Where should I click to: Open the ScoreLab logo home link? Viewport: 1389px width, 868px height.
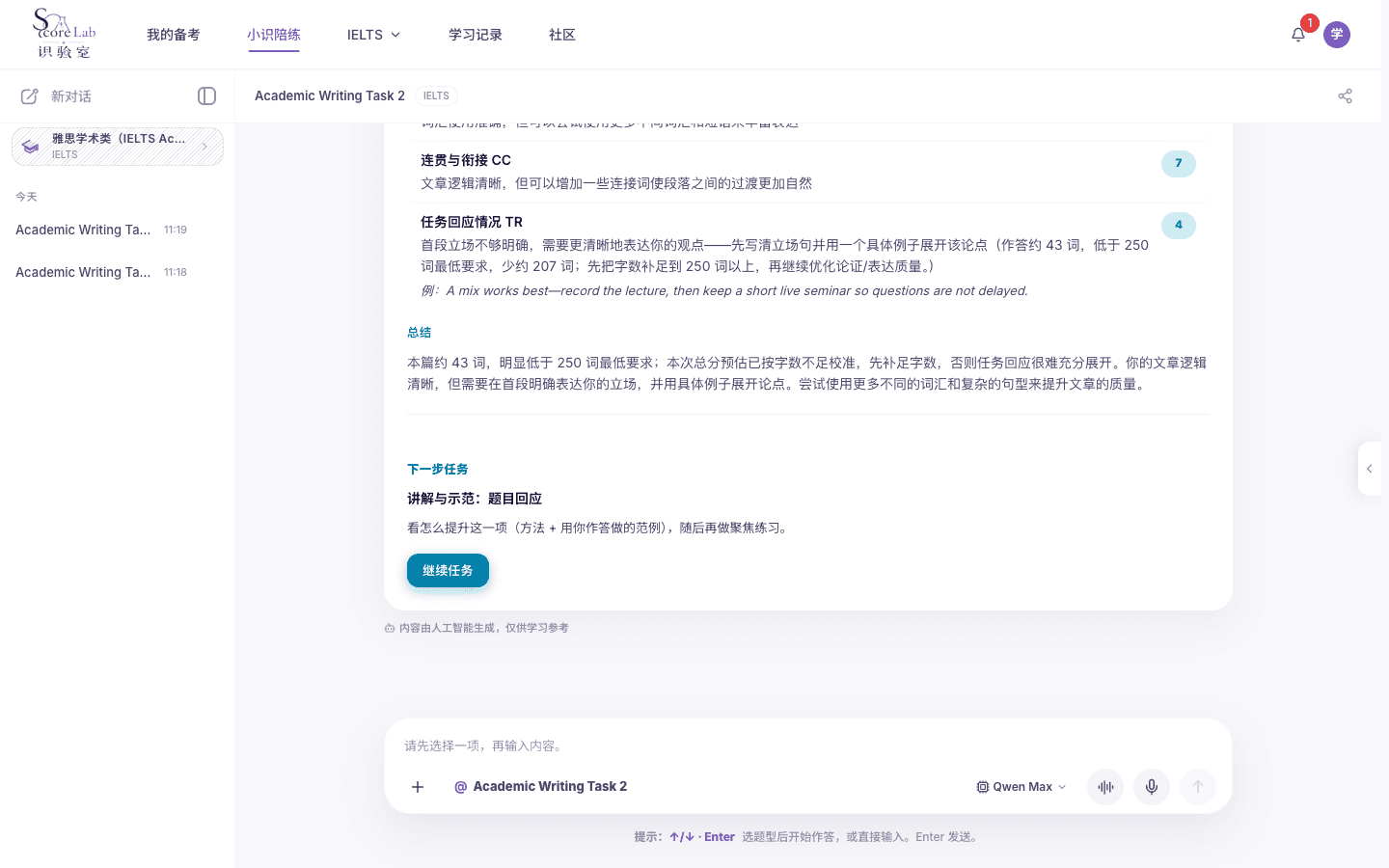pyautogui.click(x=64, y=34)
